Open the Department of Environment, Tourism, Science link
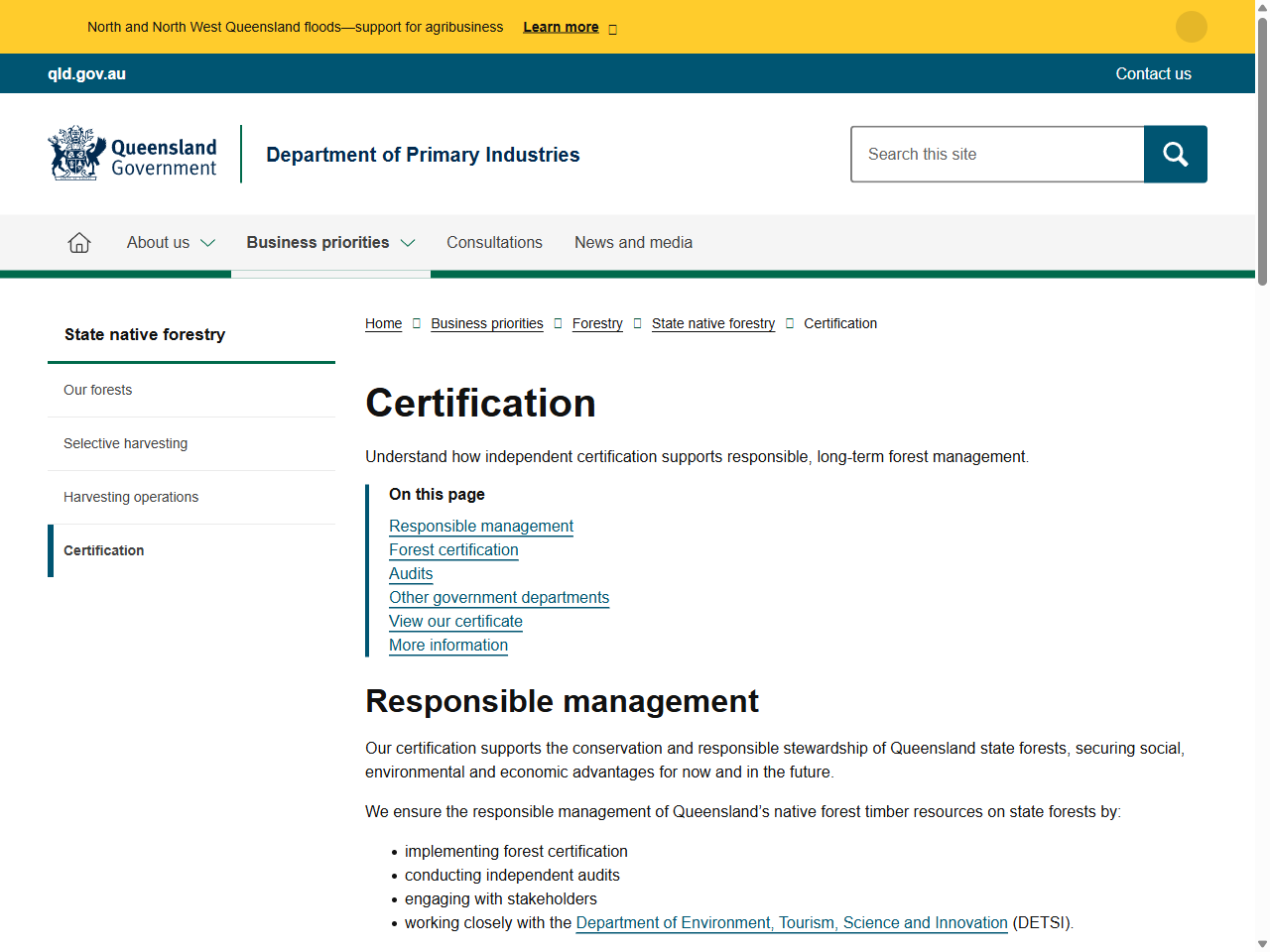1270x952 pixels. click(x=792, y=922)
